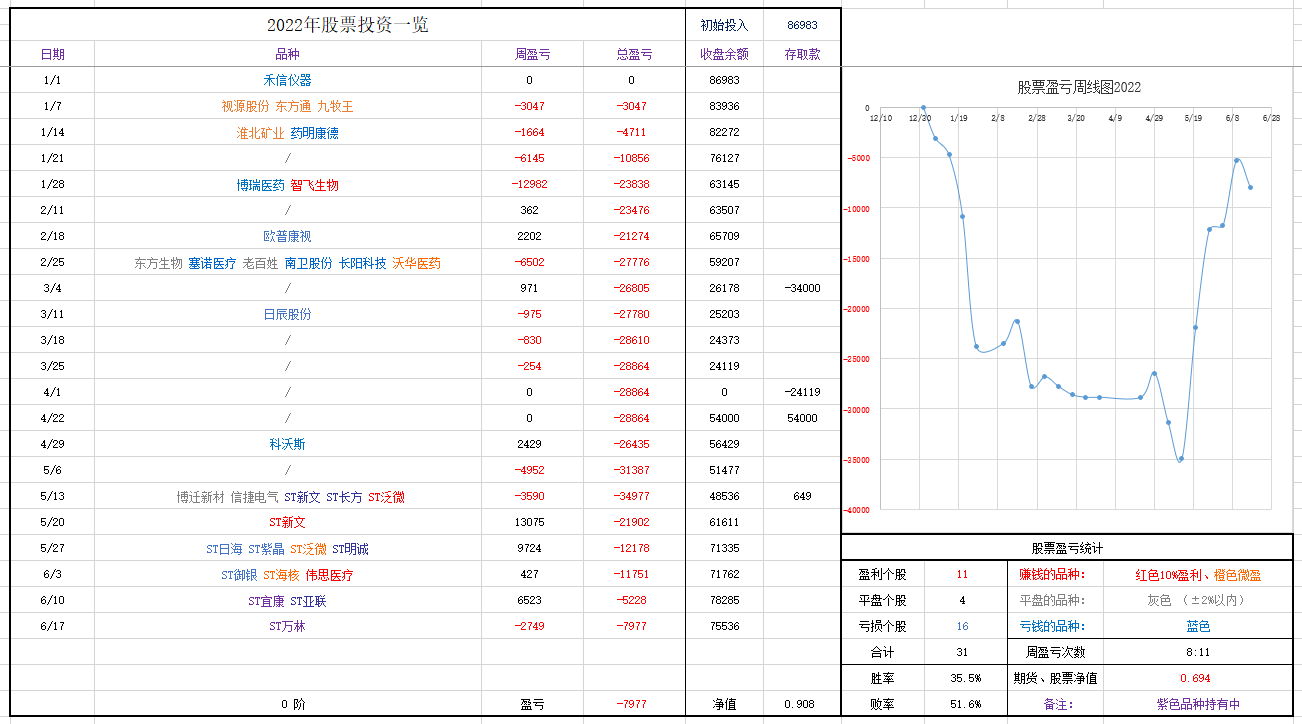This screenshot has width=1302, height=724.
Task: Click the 紫色品种持有中 note cell
Action: coord(1198,704)
